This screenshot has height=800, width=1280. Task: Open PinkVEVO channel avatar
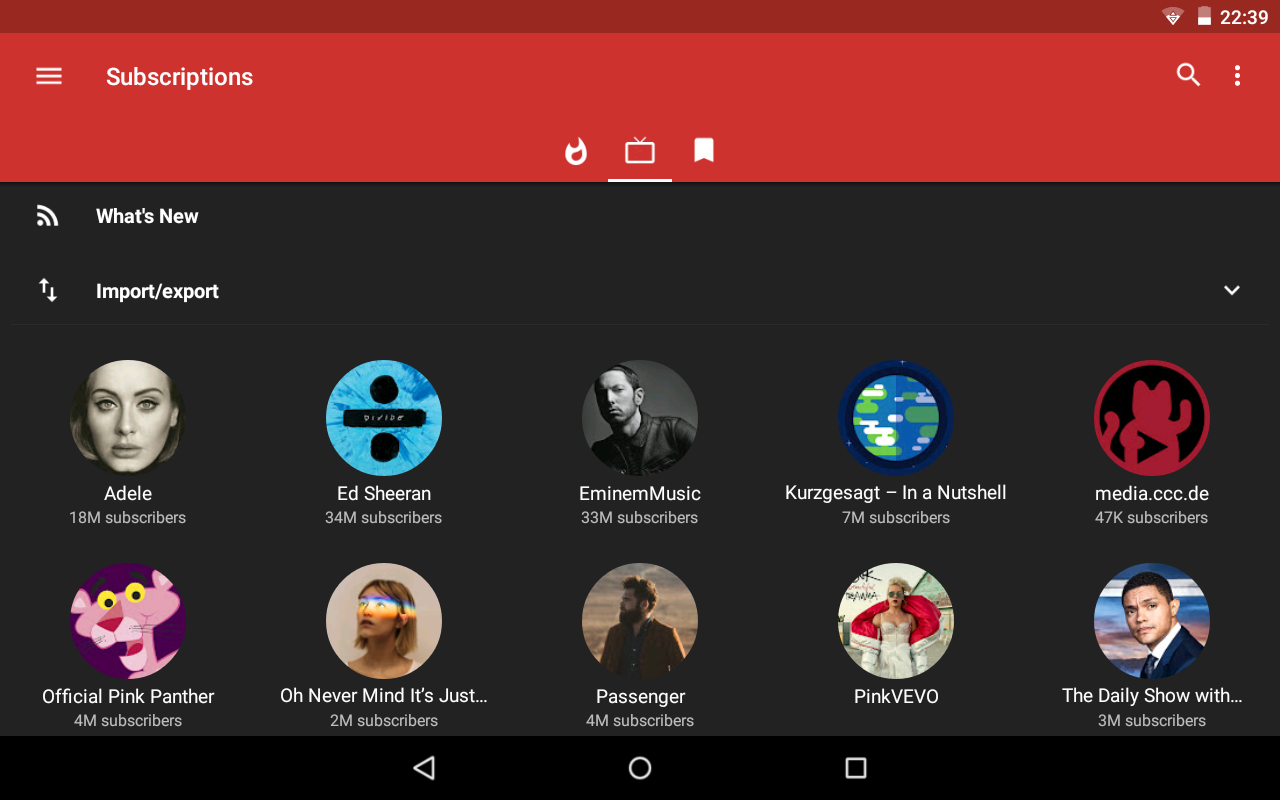tap(896, 621)
